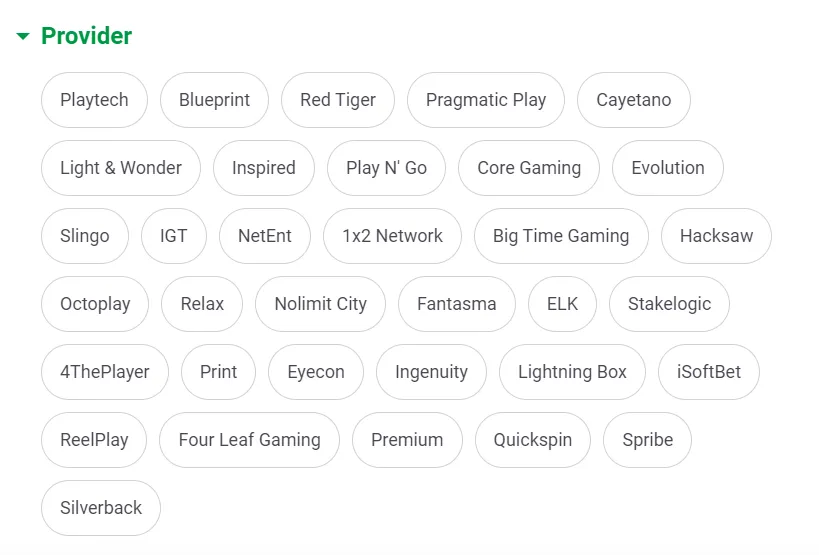
Task: Toggle the Quickspin provider chip
Action: click(533, 440)
